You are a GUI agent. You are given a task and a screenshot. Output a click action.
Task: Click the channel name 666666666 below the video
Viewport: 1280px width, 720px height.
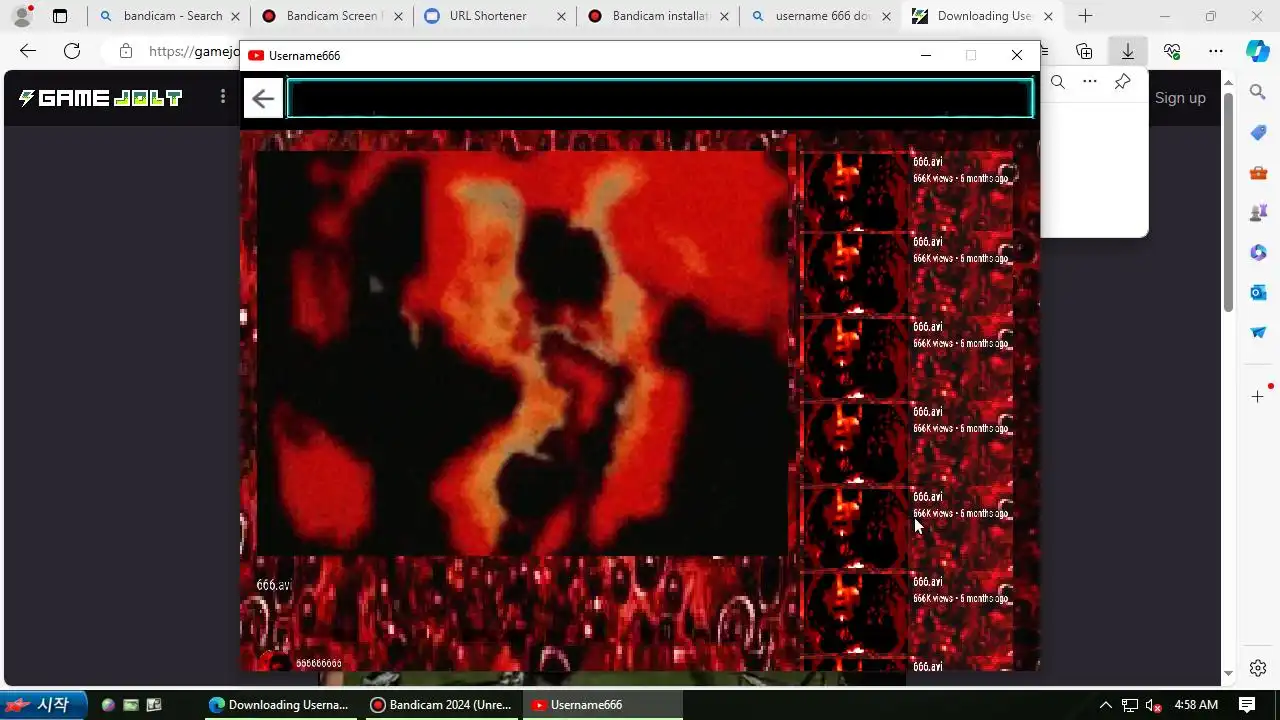pos(319,663)
